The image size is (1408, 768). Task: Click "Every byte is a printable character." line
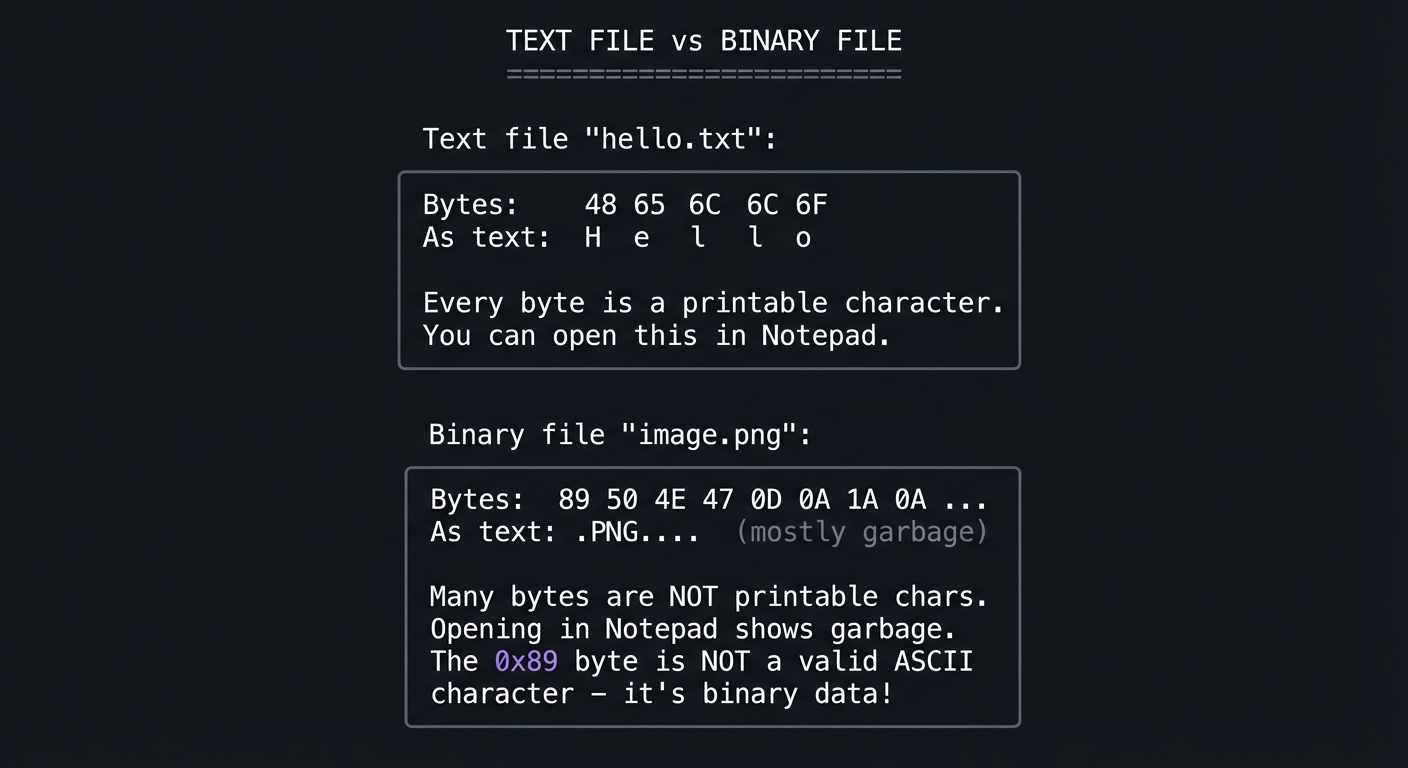click(713, 303)
